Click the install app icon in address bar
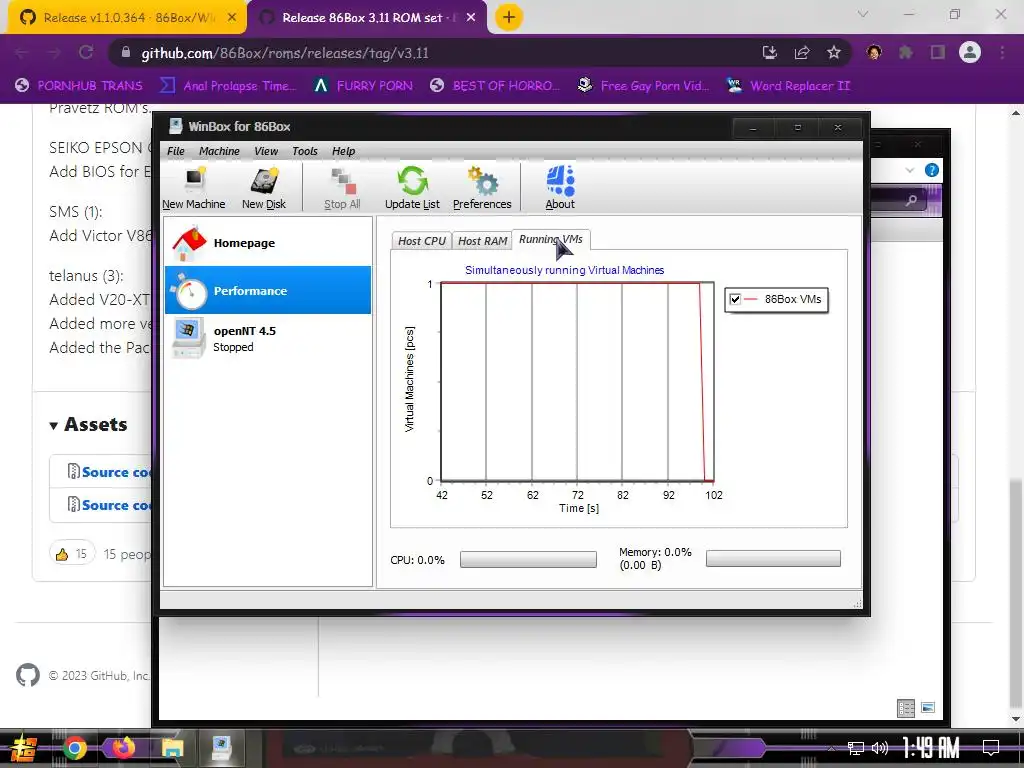Viewport: 1024px width, 768px height. pyautogui.click(x=770, y=53)
